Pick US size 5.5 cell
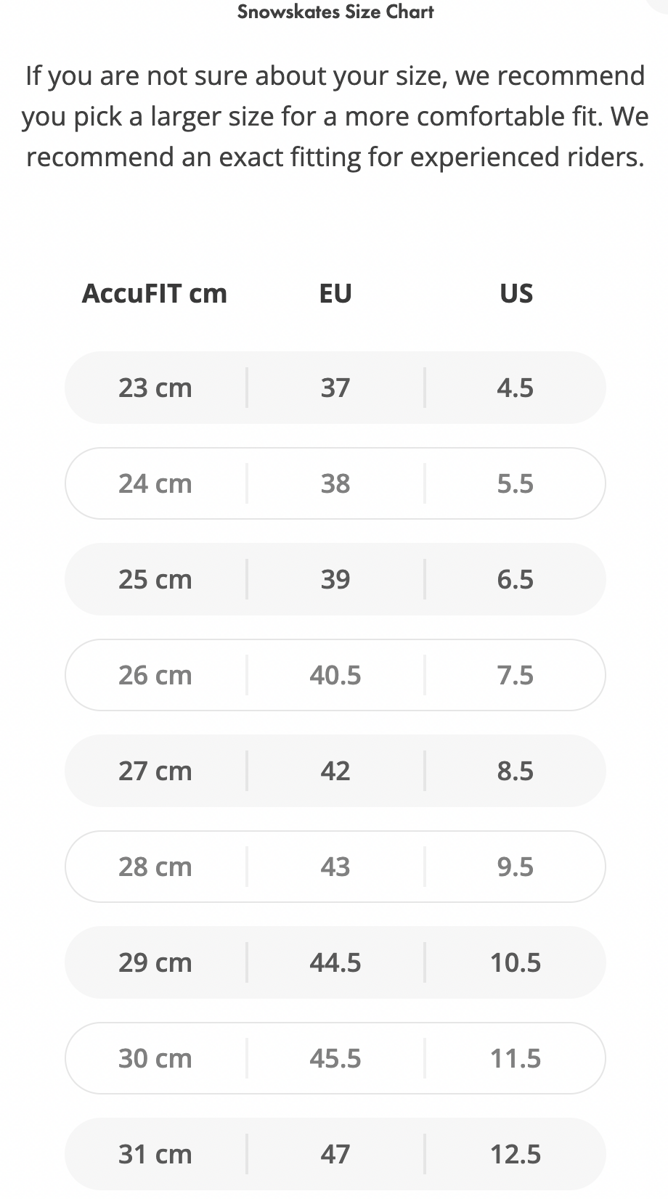 [x=515, y=484]
